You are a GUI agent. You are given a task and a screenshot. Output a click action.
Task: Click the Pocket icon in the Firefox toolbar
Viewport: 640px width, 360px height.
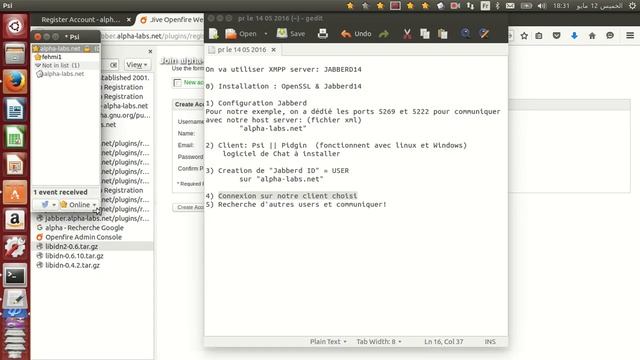[556, 36]
